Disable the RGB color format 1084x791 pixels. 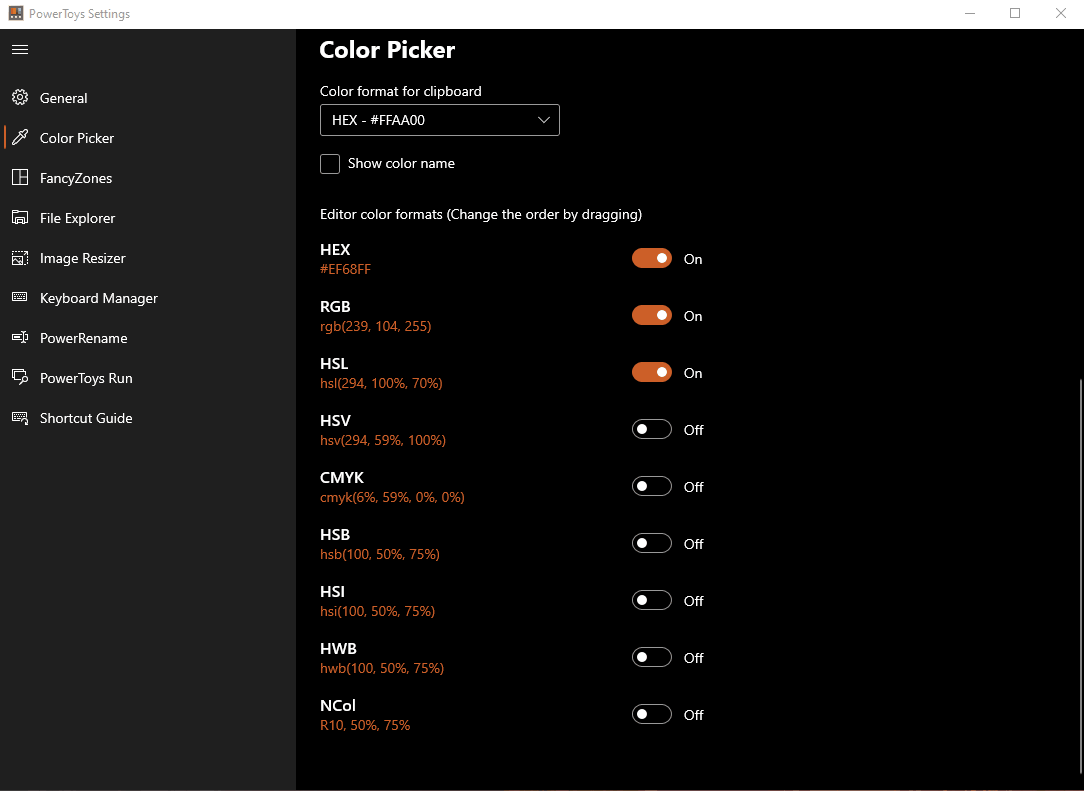(x=651, y=315)
